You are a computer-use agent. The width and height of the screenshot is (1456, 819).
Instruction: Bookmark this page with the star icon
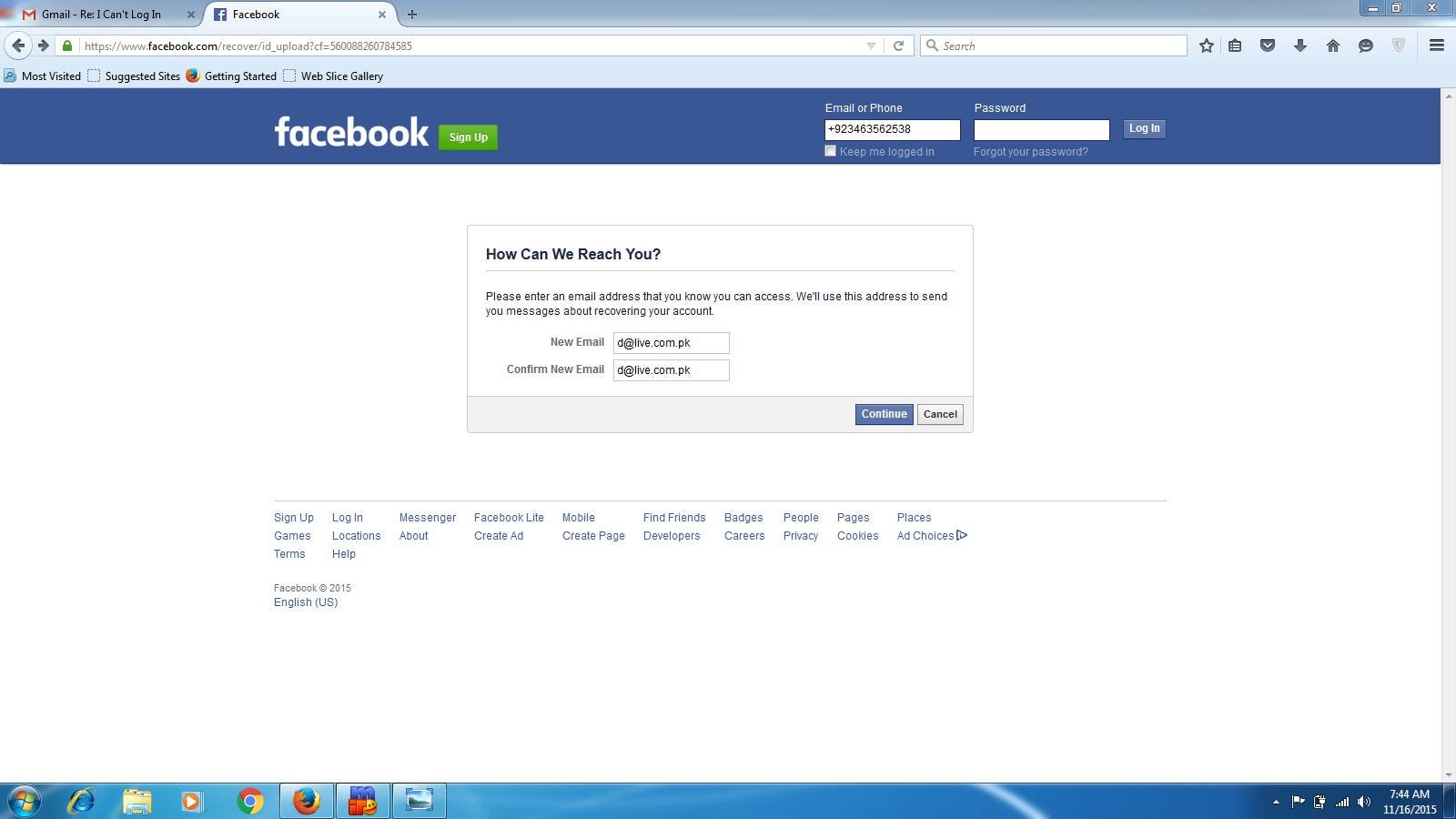[x=1206, y=45]
